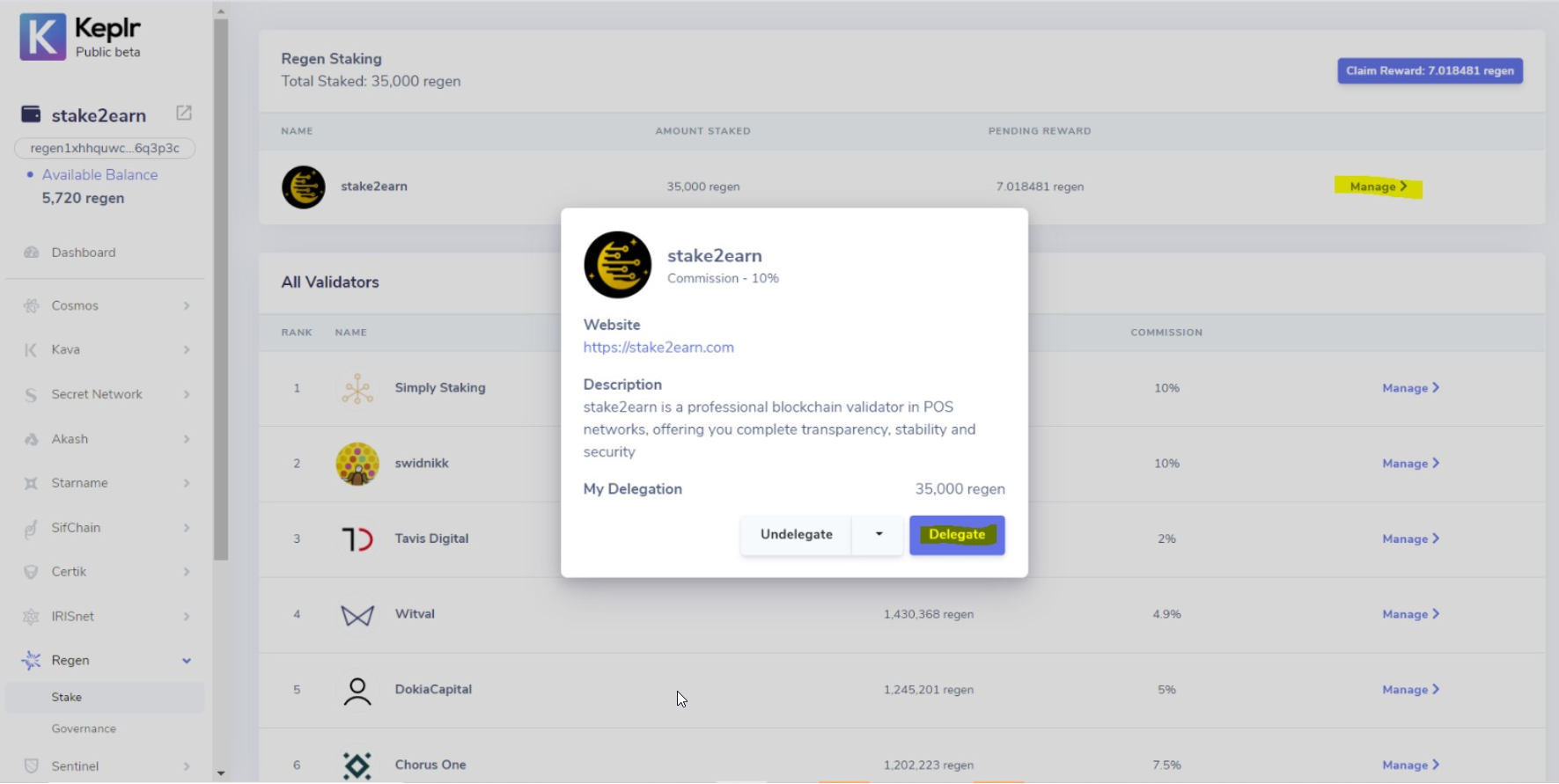Click the 'My Delegation' 35,000 regen value
This screenshot has width=1559, height=784.
[x=960, y=489]
